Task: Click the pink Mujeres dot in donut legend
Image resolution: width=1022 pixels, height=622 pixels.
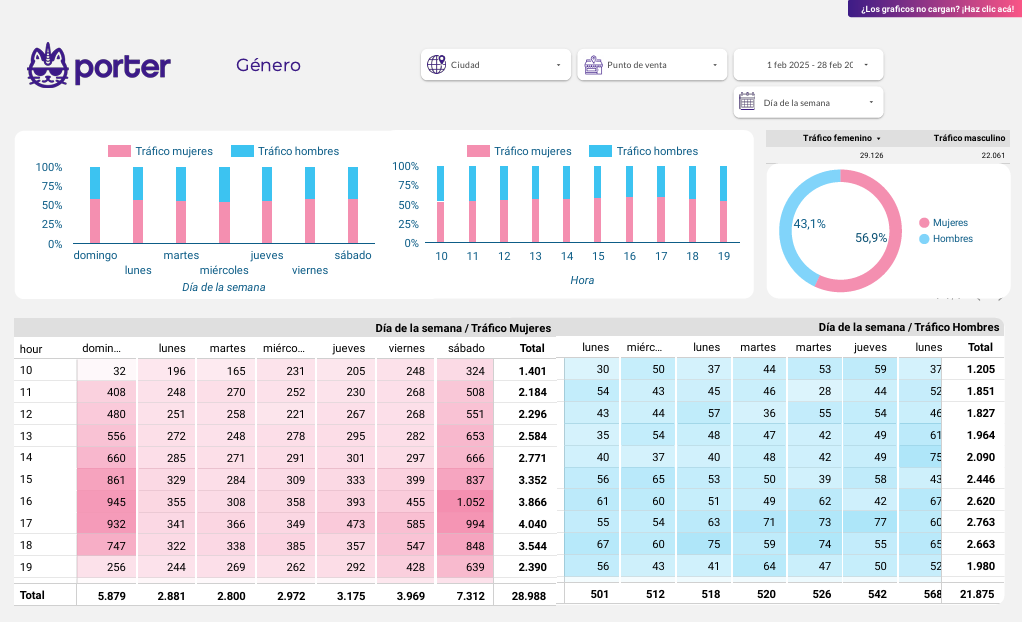Action: point(924,223)
